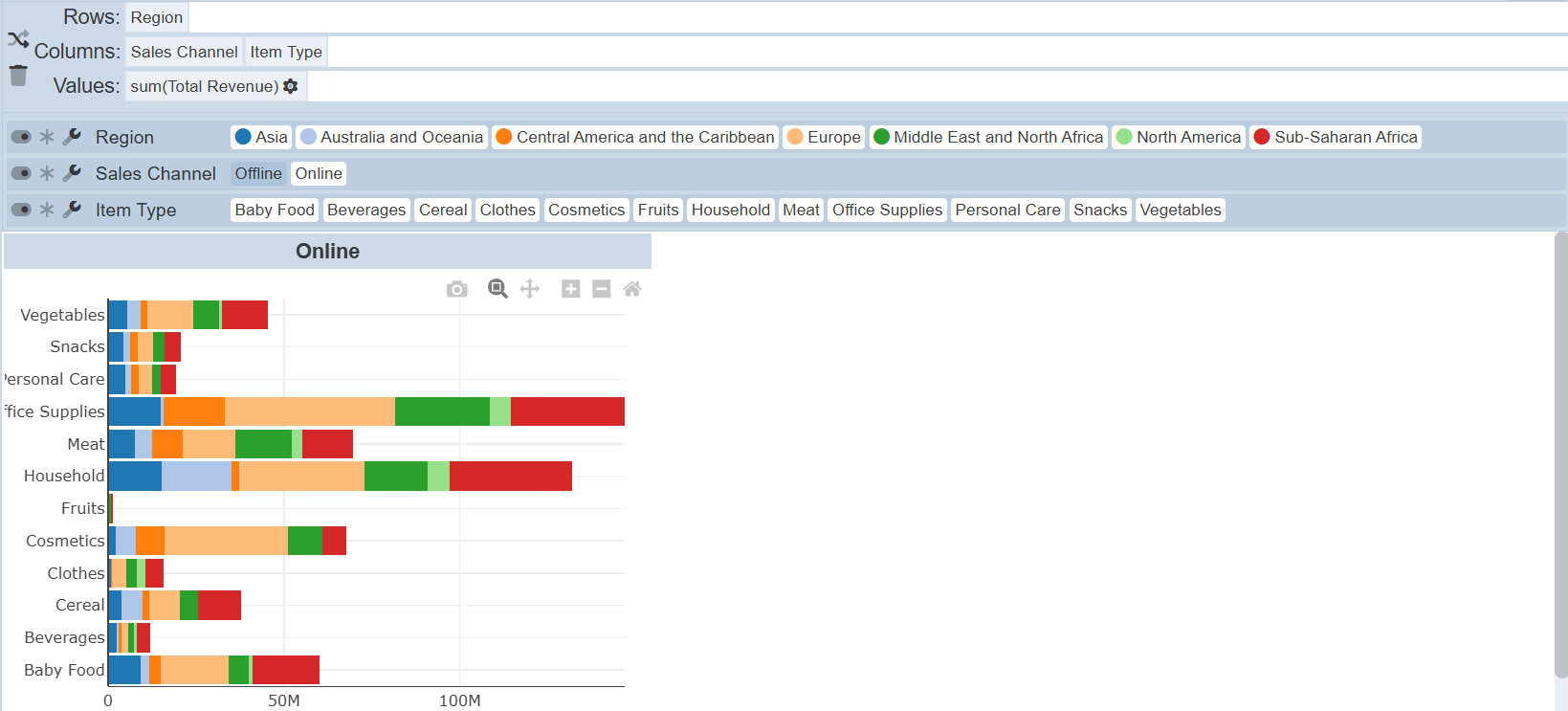Reset chart axes with the home icon
The width and height of the screenshot is (1568, 711).
pyautogui.click(x=631, y=289)
